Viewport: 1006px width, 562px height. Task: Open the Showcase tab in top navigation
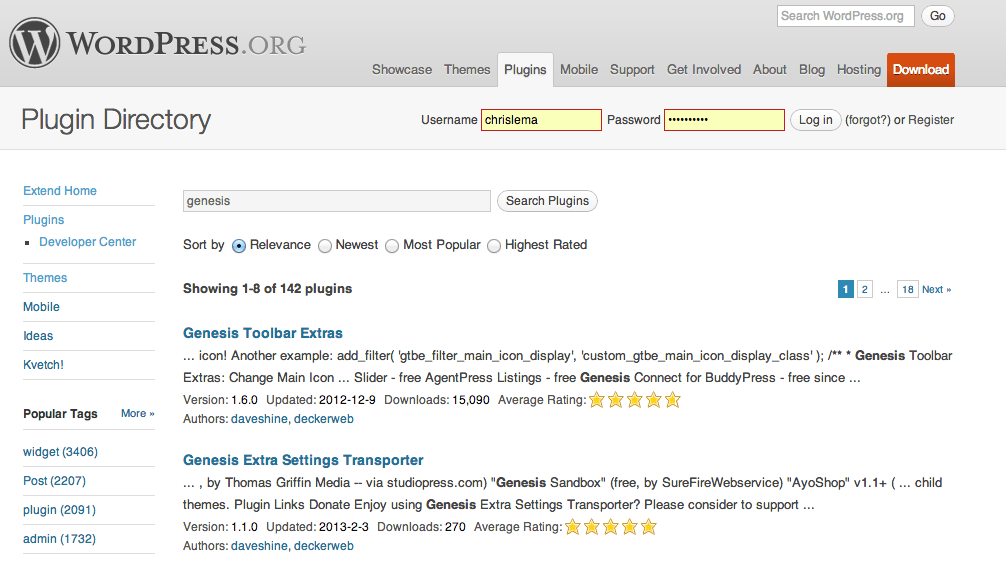[402, 70]
